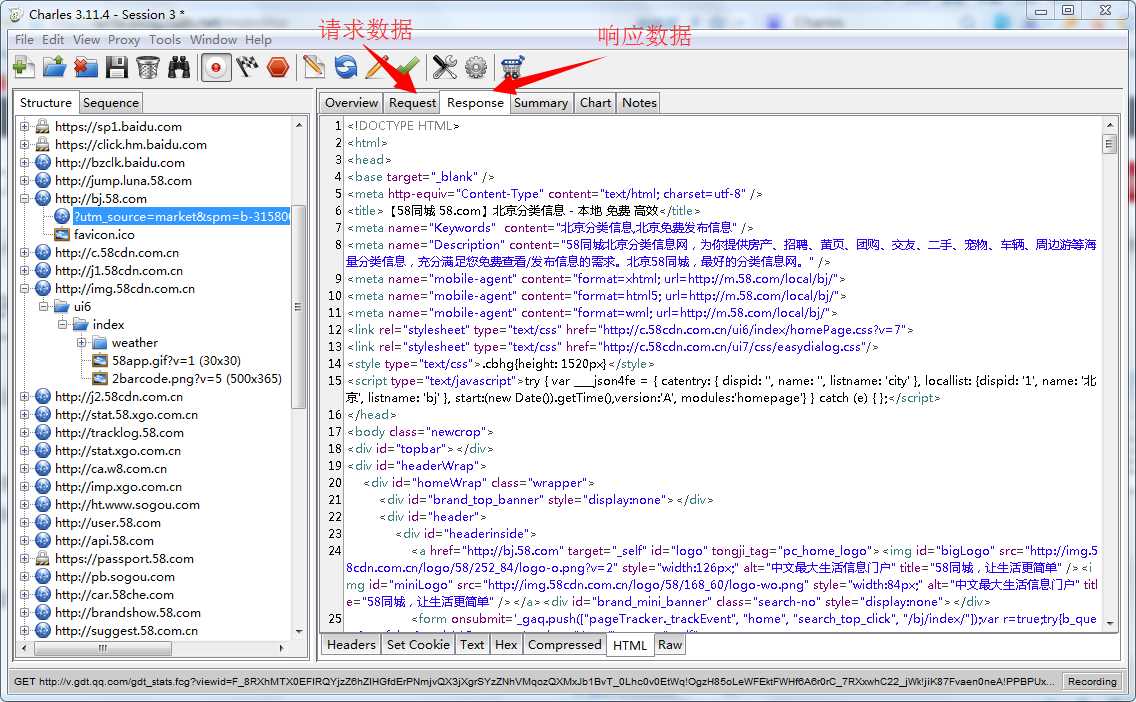Open the File menu
The width and height of the screenshot is (1136, 702).
point(24,39)
